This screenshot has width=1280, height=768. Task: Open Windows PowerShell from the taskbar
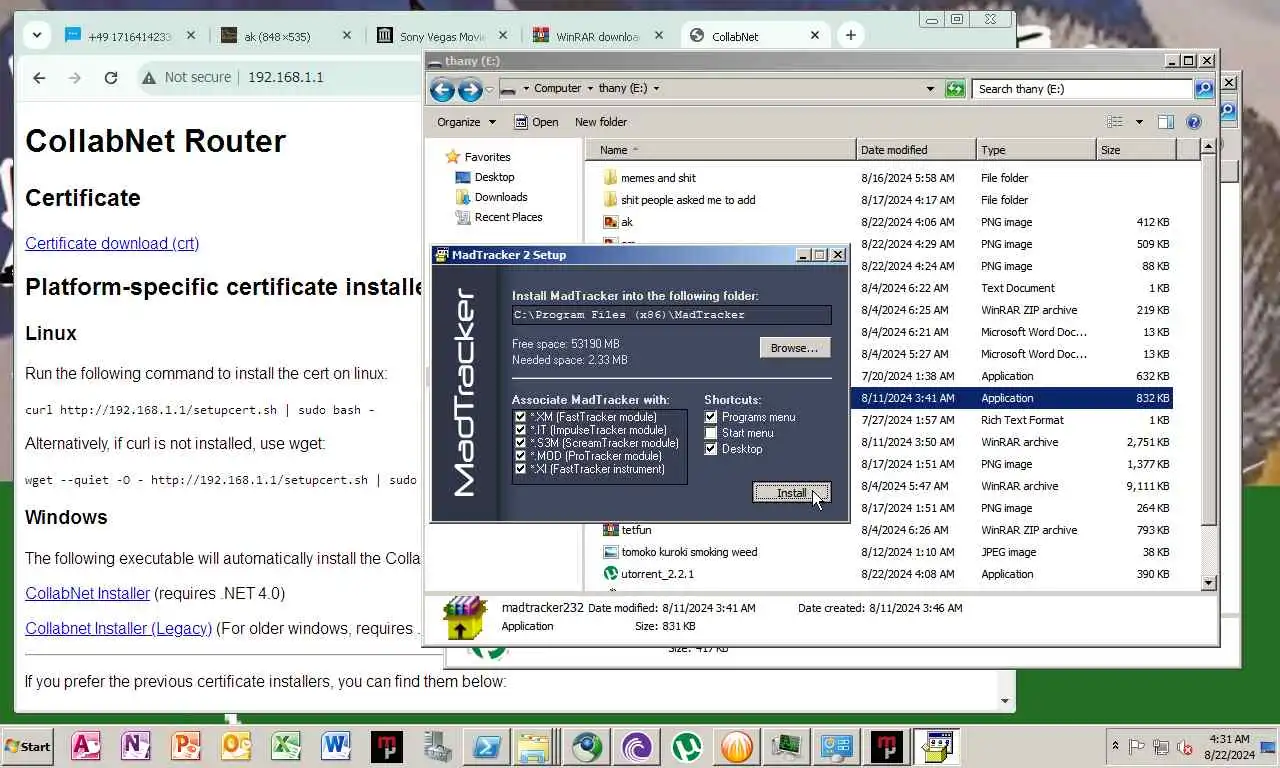(487, 746)
